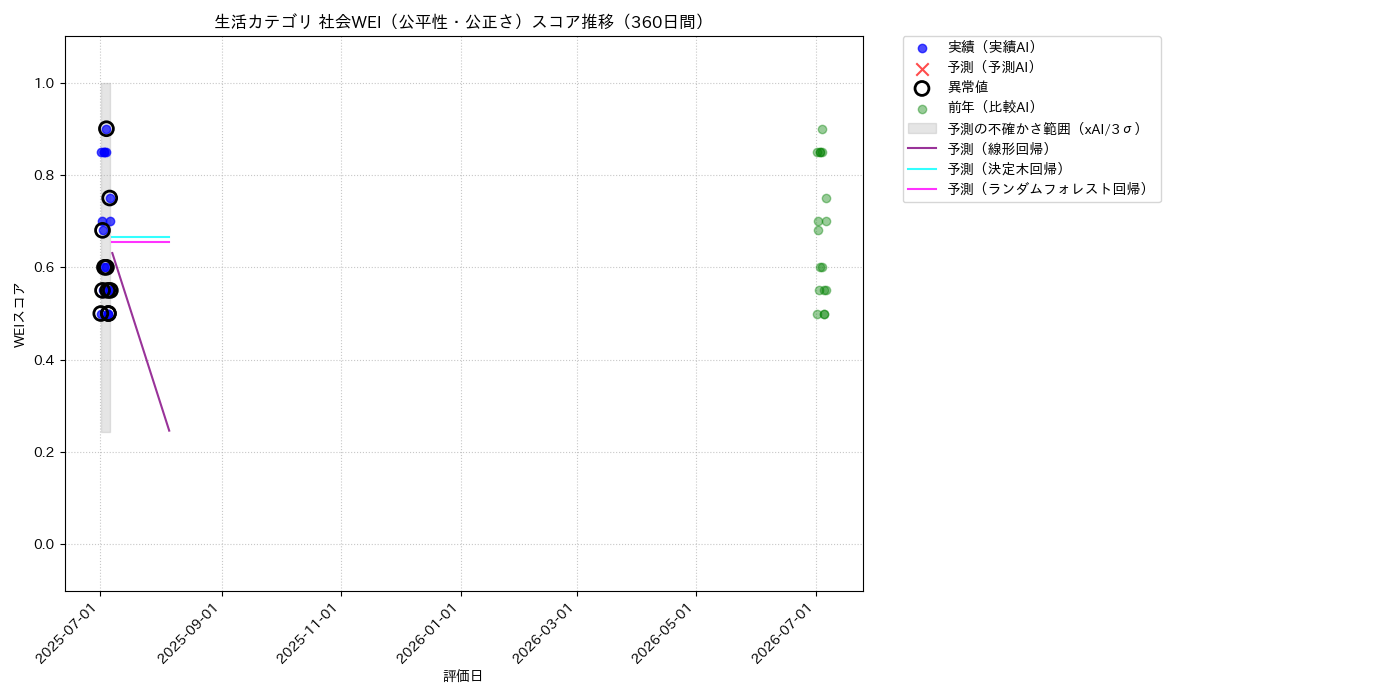The height and width of the screenshot is (700, 1400).
Task: Click the topmost green 前年 point near 0.9
Action: pyautogui.click(x=822, y=129)
